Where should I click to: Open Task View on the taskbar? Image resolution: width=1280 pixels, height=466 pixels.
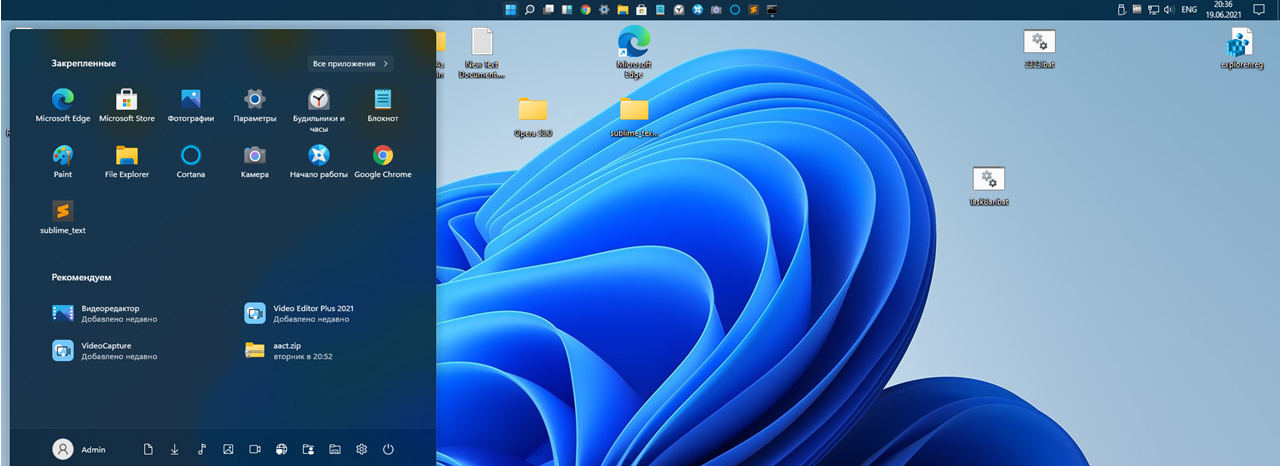coord(548,10)
